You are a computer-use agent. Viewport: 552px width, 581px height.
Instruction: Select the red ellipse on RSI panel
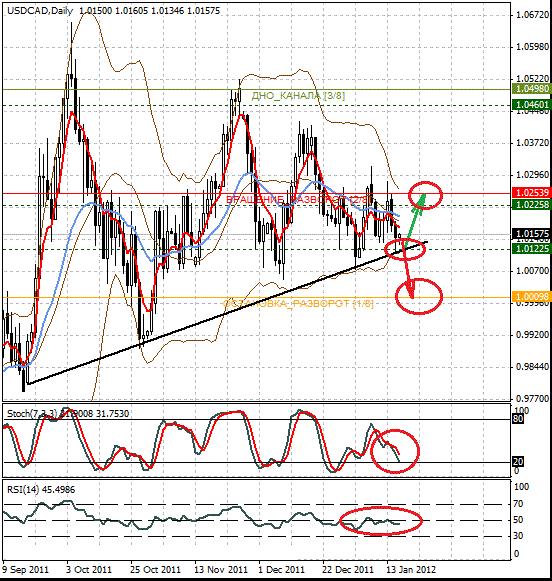point(381,521)
